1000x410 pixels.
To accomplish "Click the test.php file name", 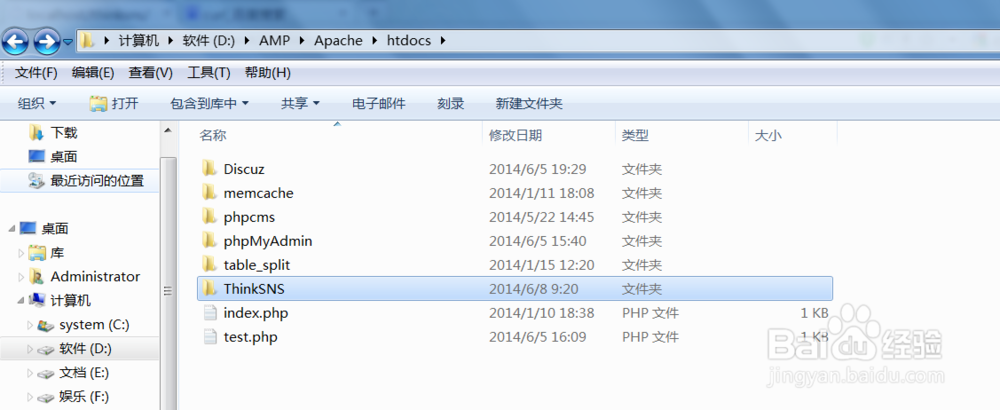I will click(x=250, y=337).
